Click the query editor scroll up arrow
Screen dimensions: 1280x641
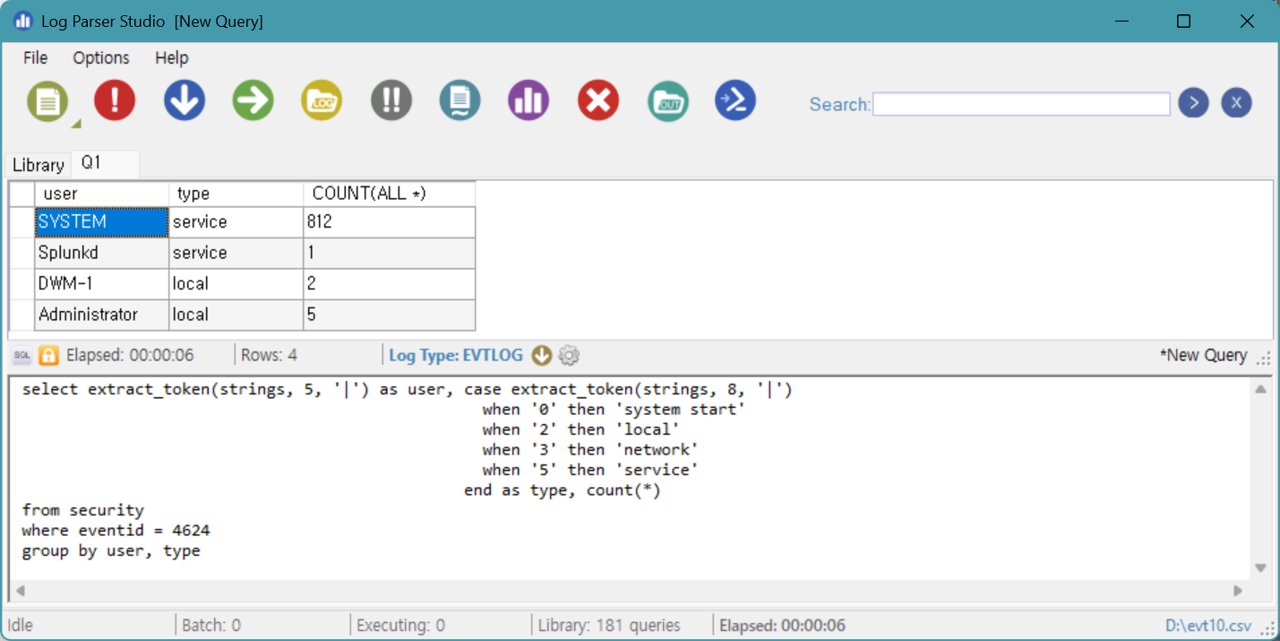(1260, 389)
